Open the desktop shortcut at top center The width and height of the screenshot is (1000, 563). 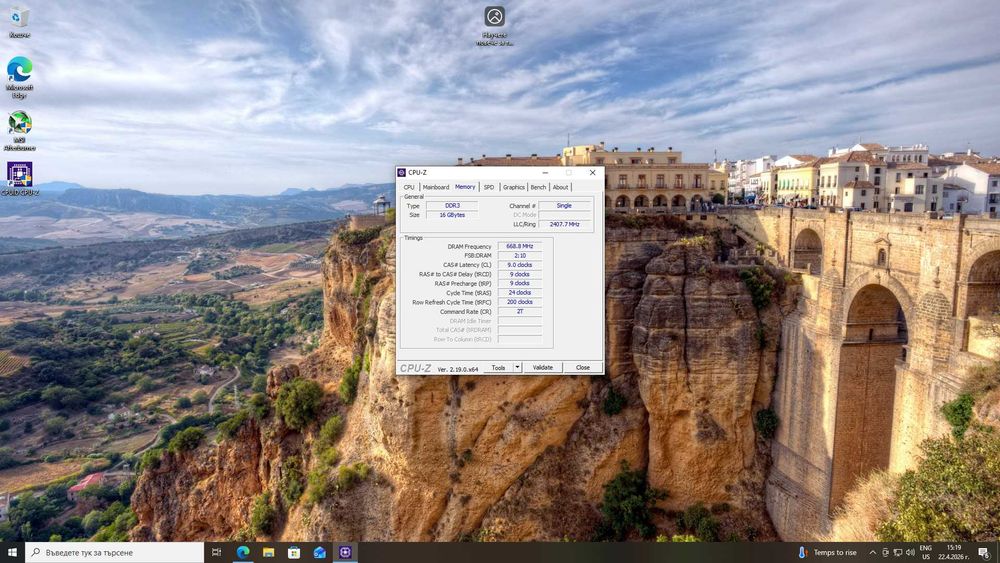click(x=494, y=26)
